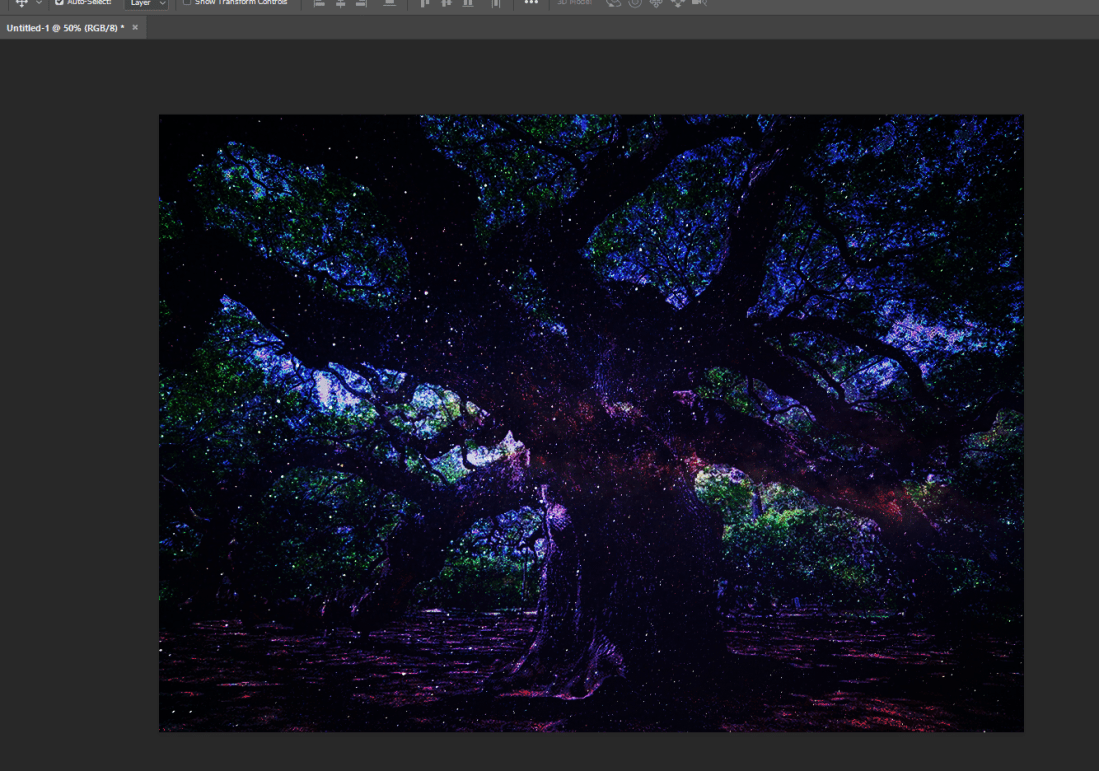Toggle the Auto-Select checkbox
Screen dimensions: 1099x771
click(x=59, y=3)
